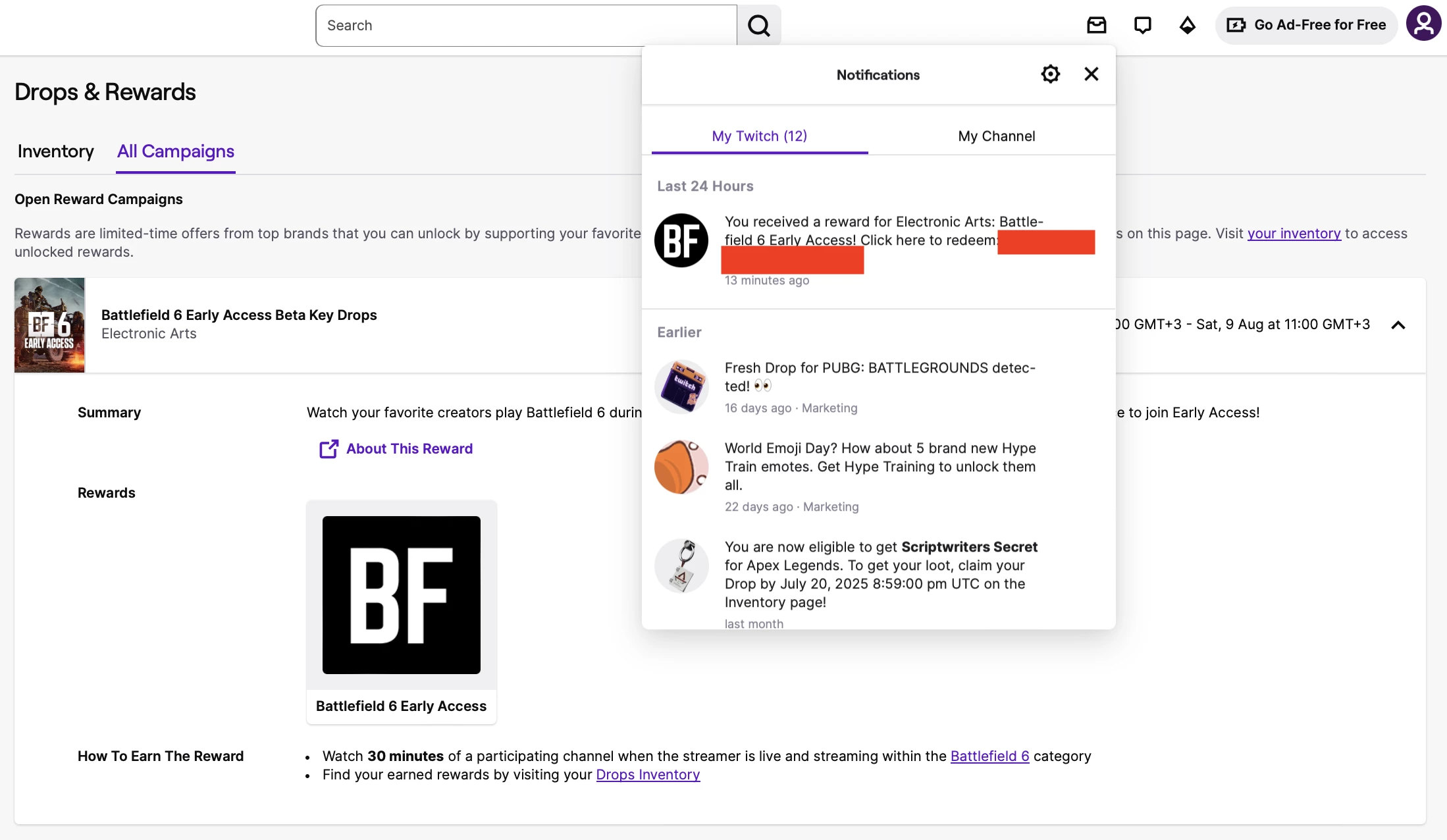Click the Notifications panel title
The height and width of the screenshot is (840, 1447).
(x=878, y=75)
